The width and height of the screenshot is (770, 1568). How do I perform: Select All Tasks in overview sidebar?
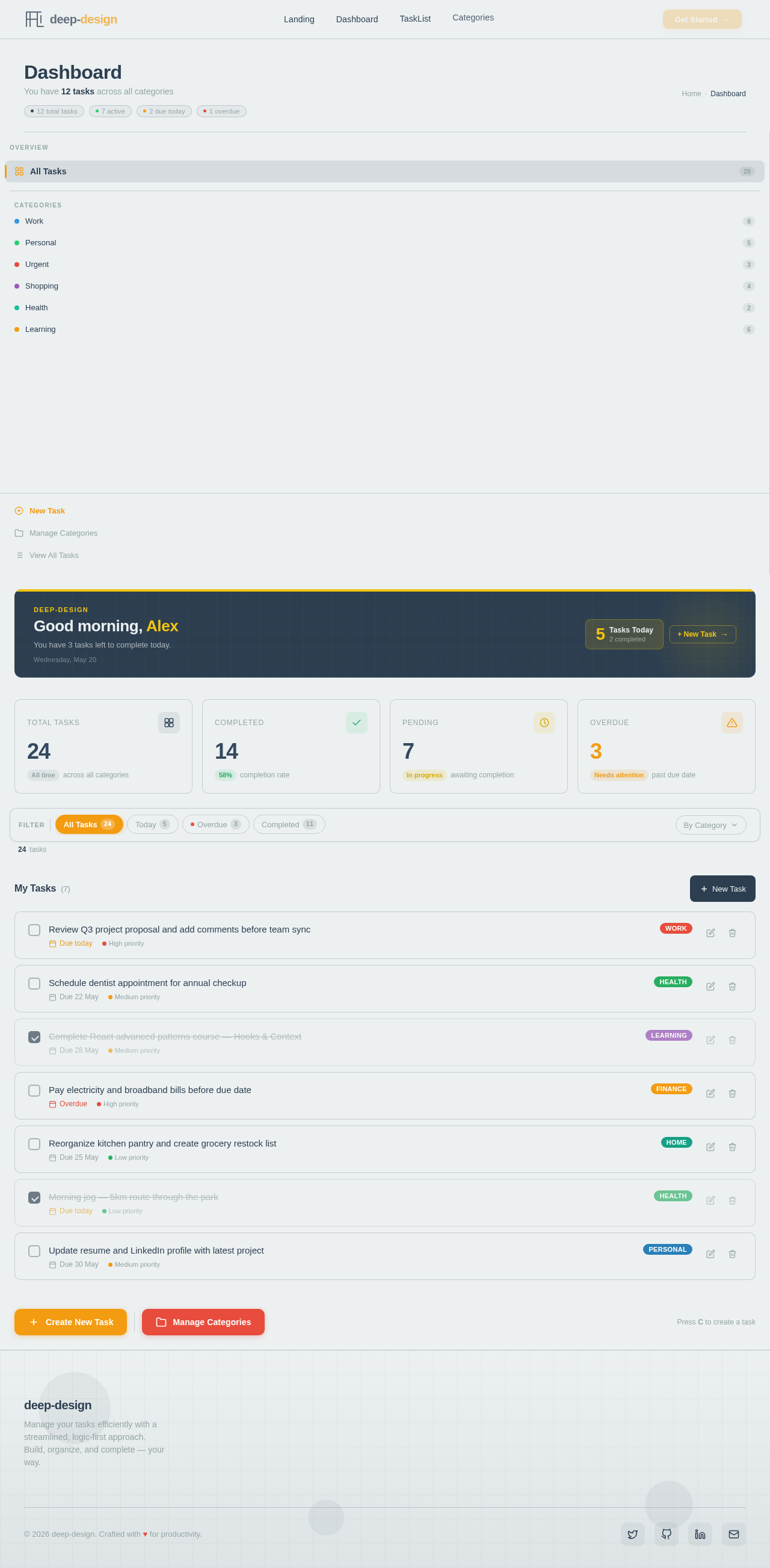[x=384, y=172]
